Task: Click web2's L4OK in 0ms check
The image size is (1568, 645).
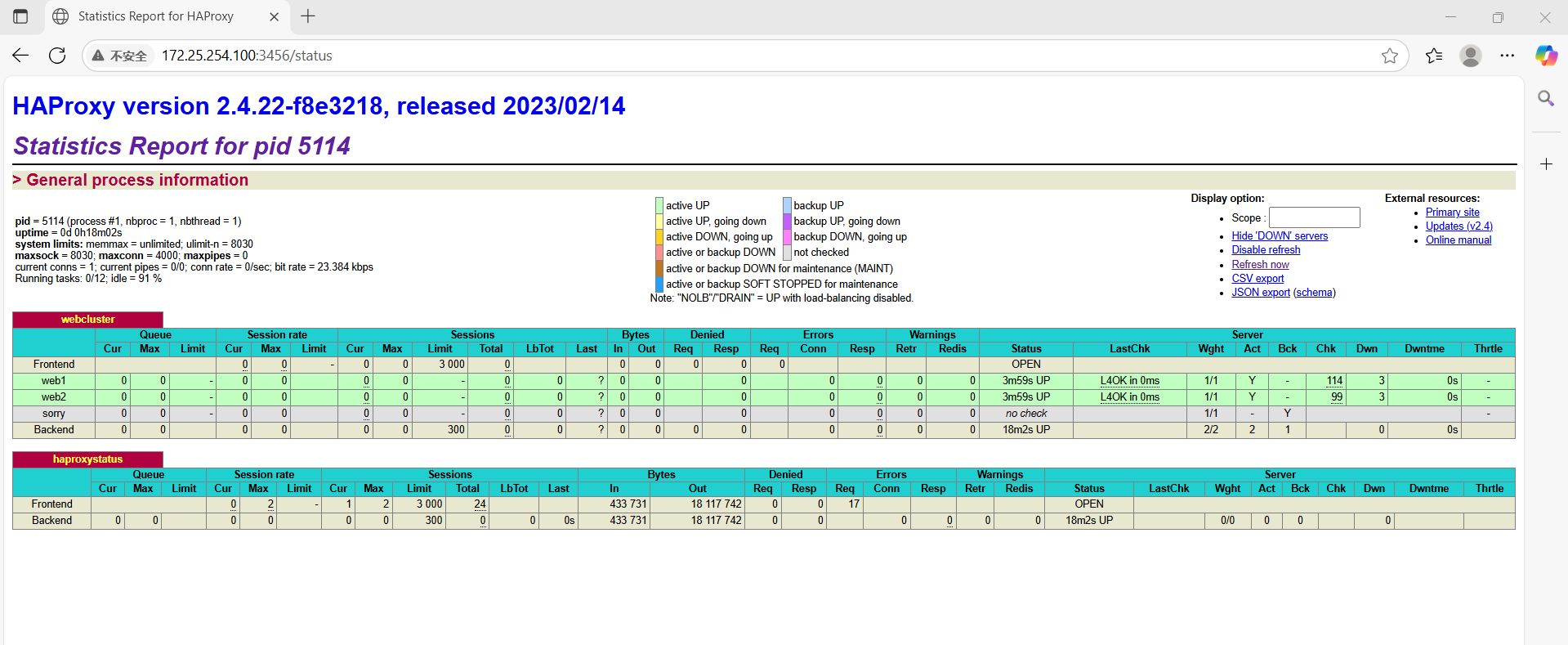Action: pyautogui.click(x=1129, y=397)
